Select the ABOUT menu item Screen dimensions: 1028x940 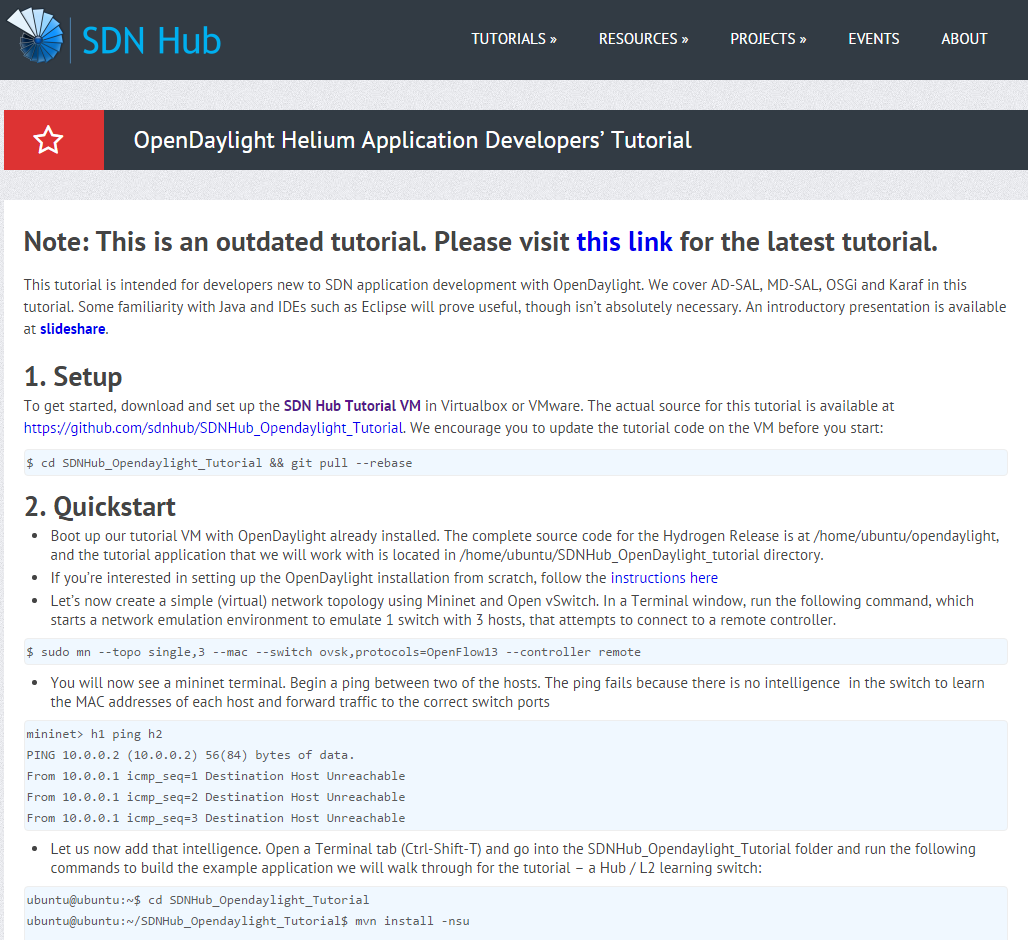point(963,39)
